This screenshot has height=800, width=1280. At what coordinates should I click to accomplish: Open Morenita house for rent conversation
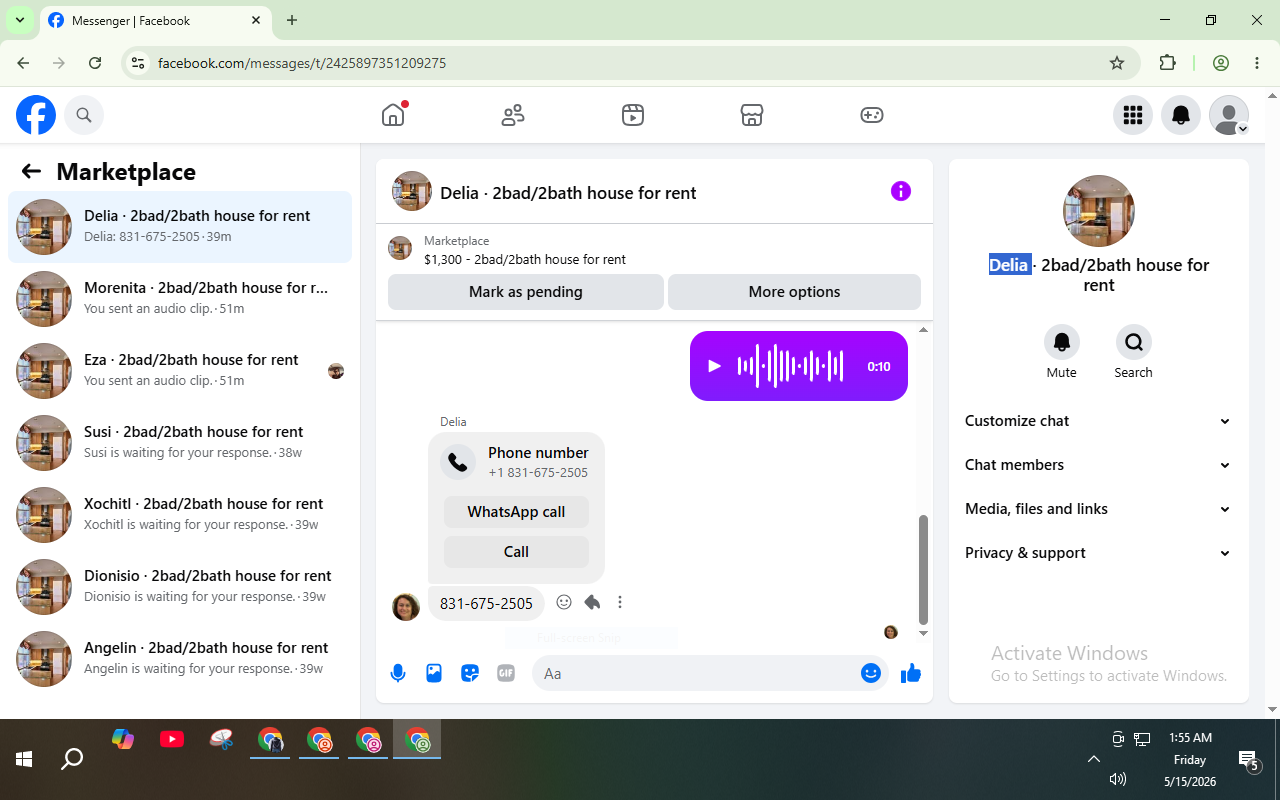pos(180,299)
